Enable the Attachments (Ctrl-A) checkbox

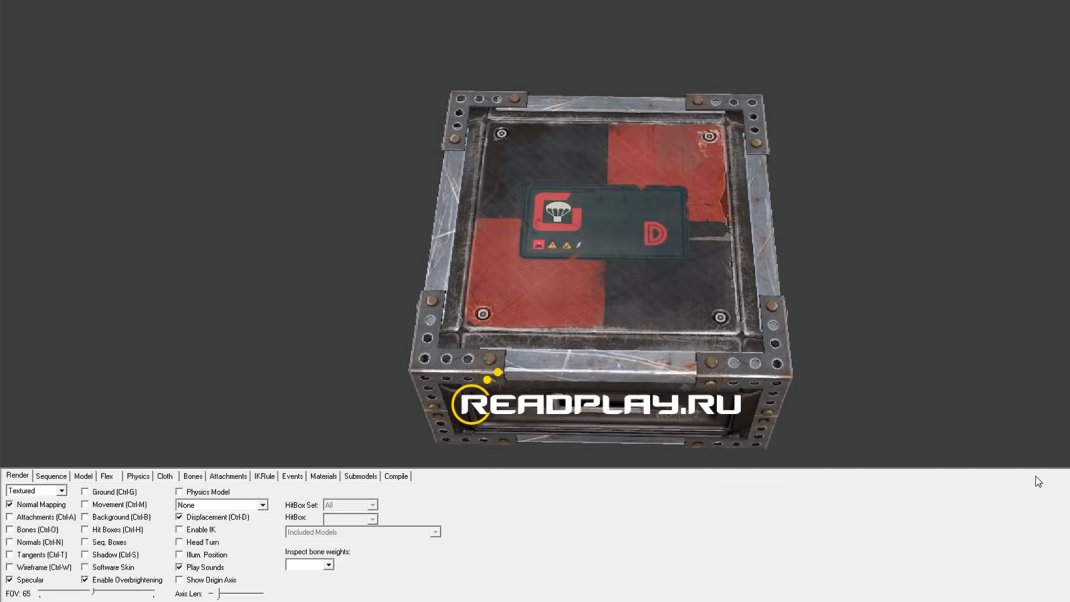(10, 517)
